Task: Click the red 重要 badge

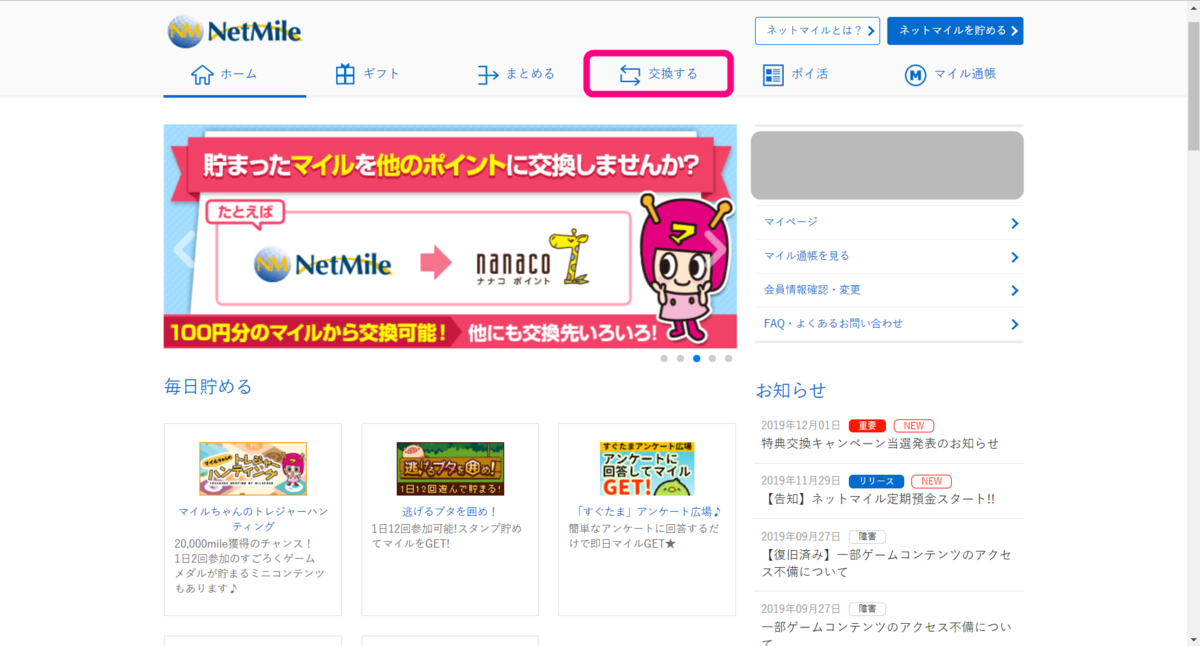Action: pyautogui.click(x=867, y=425)
